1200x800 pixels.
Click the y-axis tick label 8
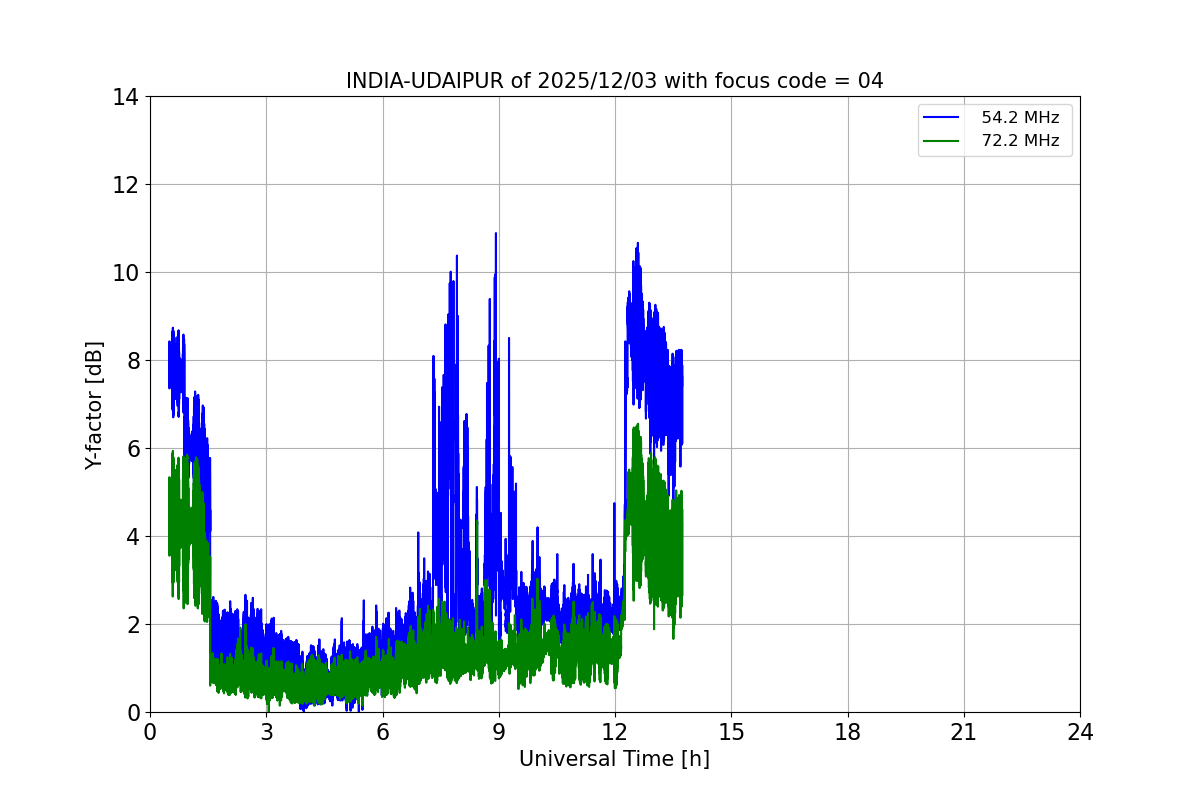click(x=132, y=360)
